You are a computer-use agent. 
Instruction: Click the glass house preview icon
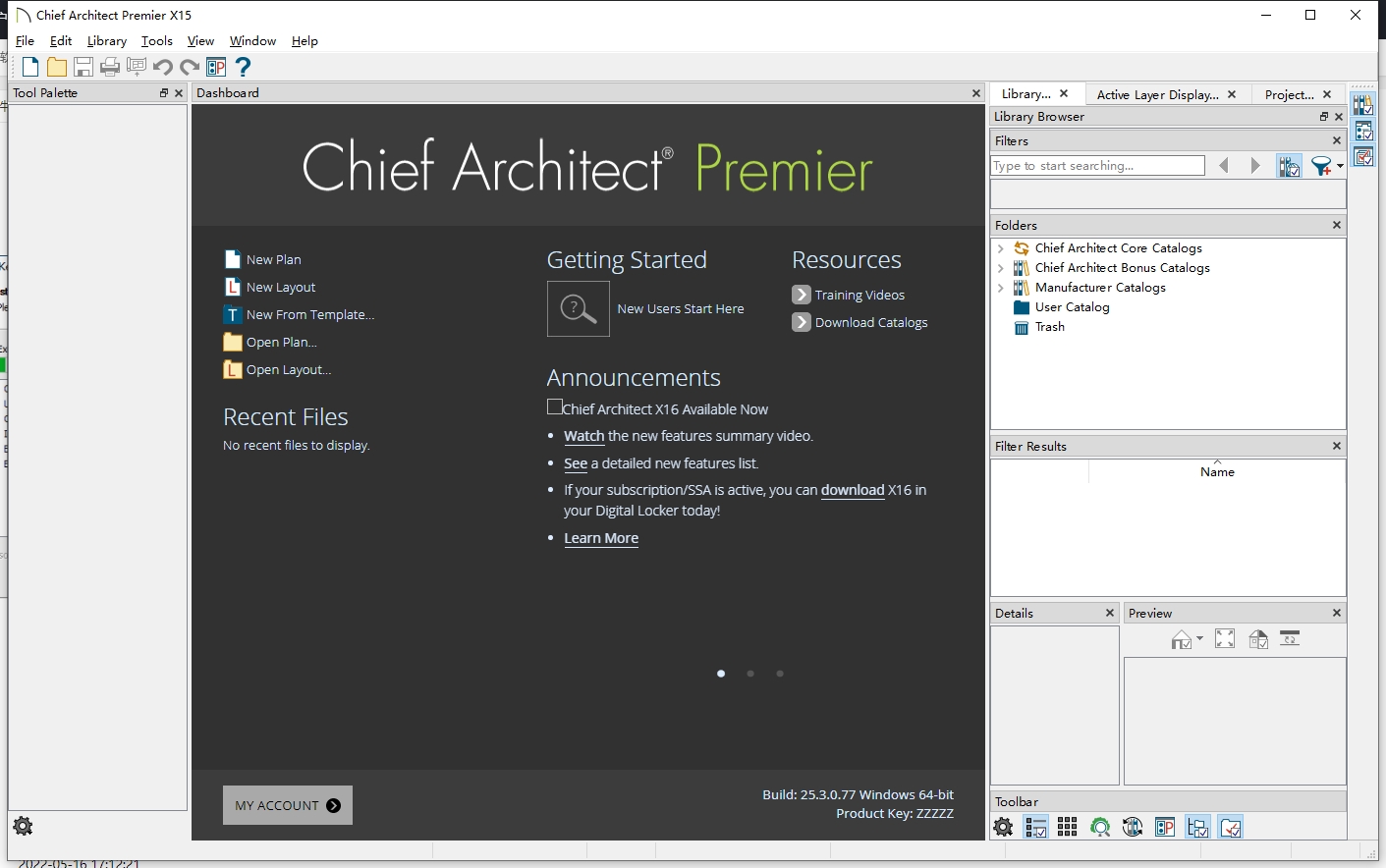click(1258, 639)
